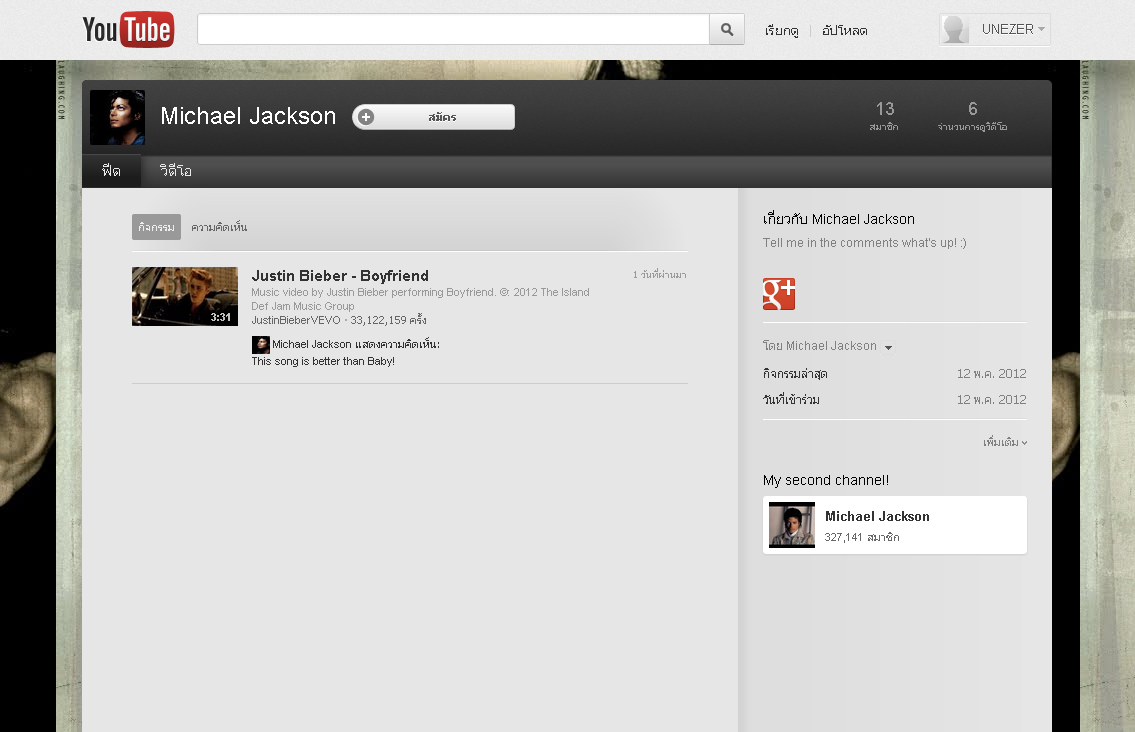
Task: Switch to the วิดีโอ videos tab
Action: (176, 172)
